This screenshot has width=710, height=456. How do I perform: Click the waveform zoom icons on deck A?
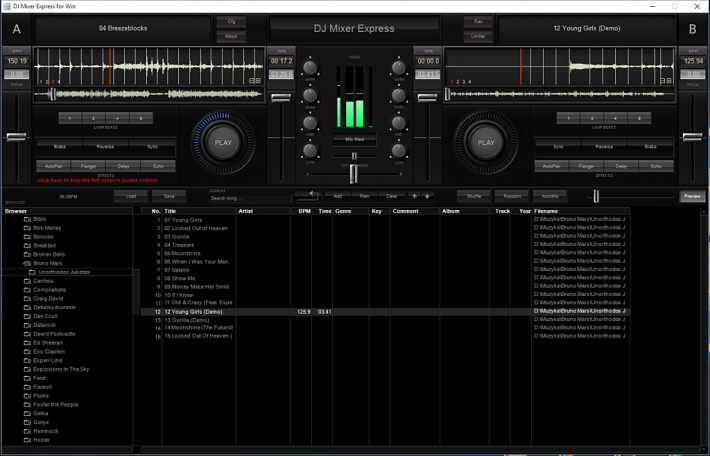pyautogui.click(x=255, y=81)
